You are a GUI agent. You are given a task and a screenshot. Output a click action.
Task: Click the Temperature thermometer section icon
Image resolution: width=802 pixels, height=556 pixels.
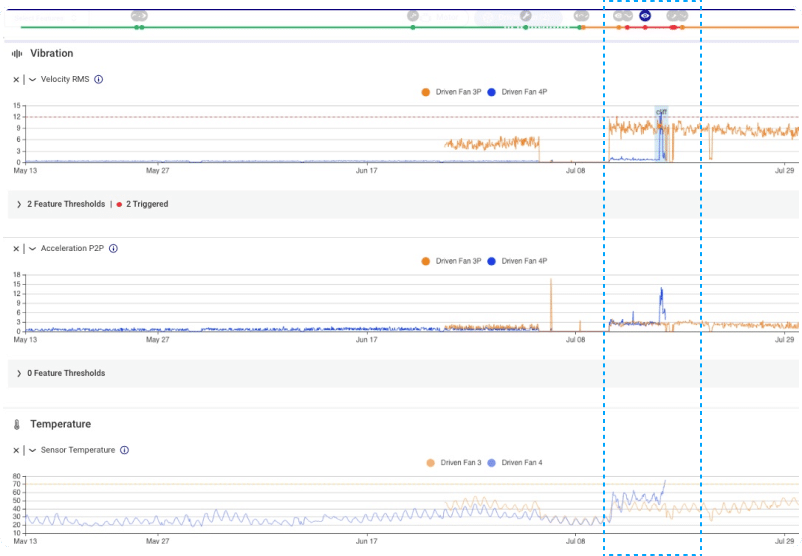point(17,425)
